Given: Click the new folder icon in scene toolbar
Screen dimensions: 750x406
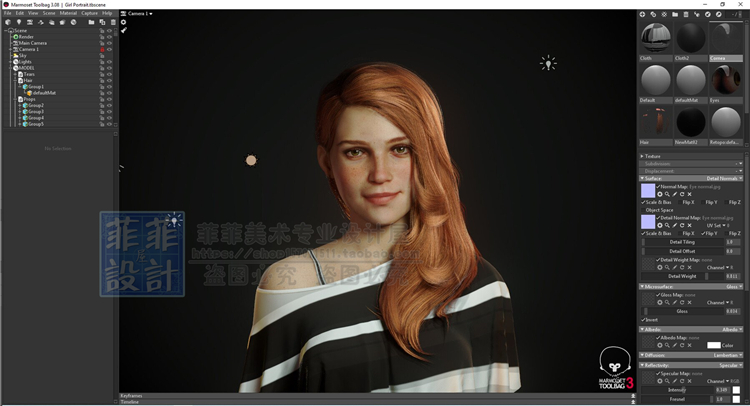Looking at the screenshot, I should pos(91,22).
